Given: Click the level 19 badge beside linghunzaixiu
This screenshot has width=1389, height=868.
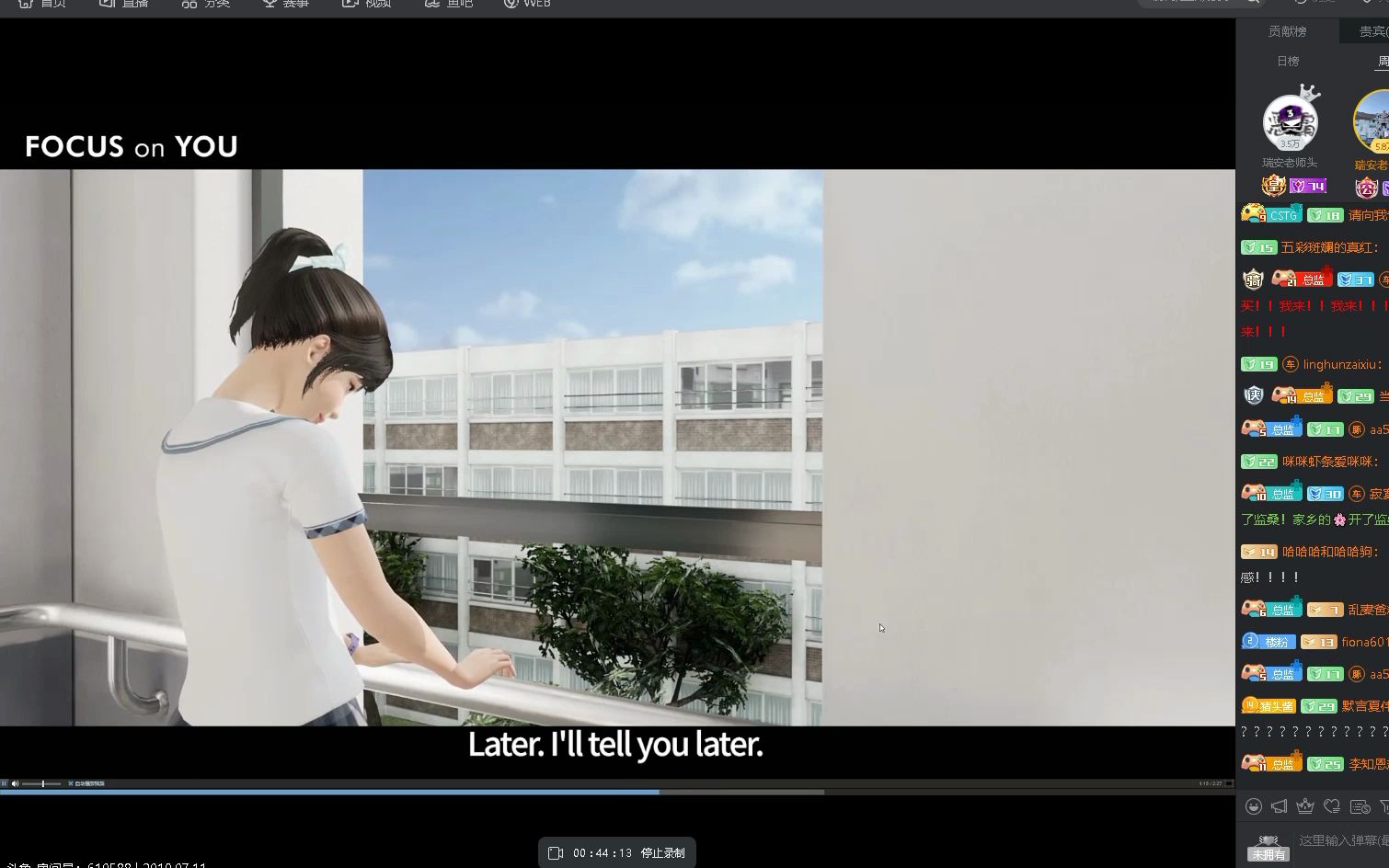Looking at the screenshot, I should (1258, 364).
